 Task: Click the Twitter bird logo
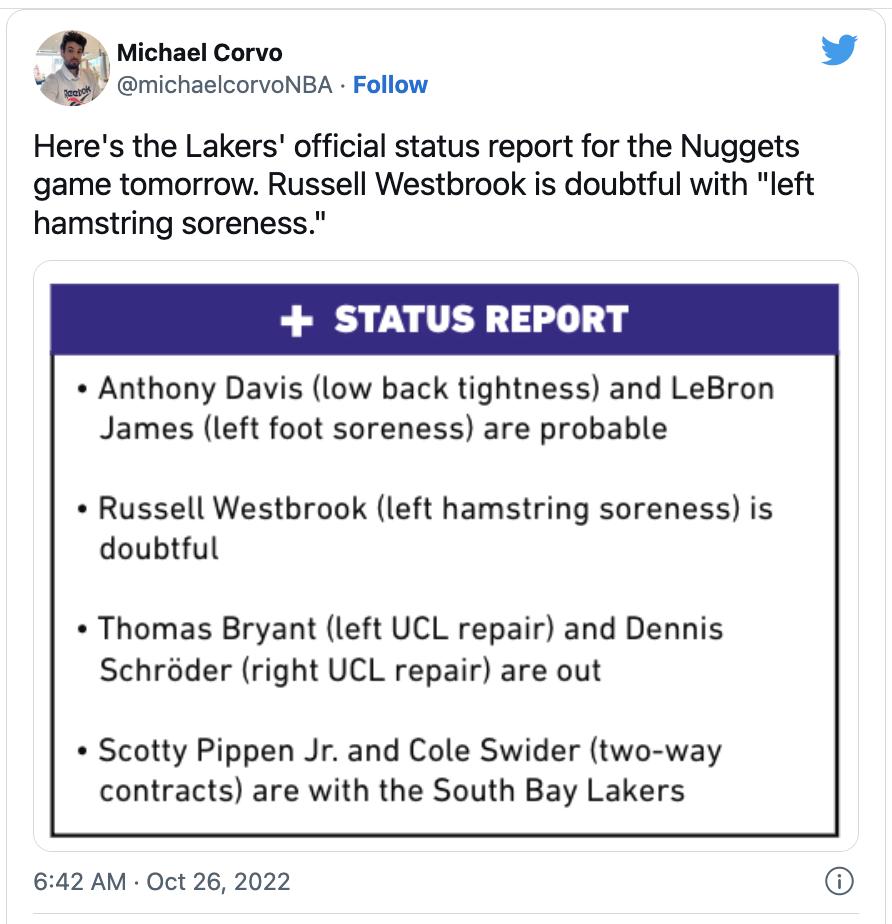[839, 50]
